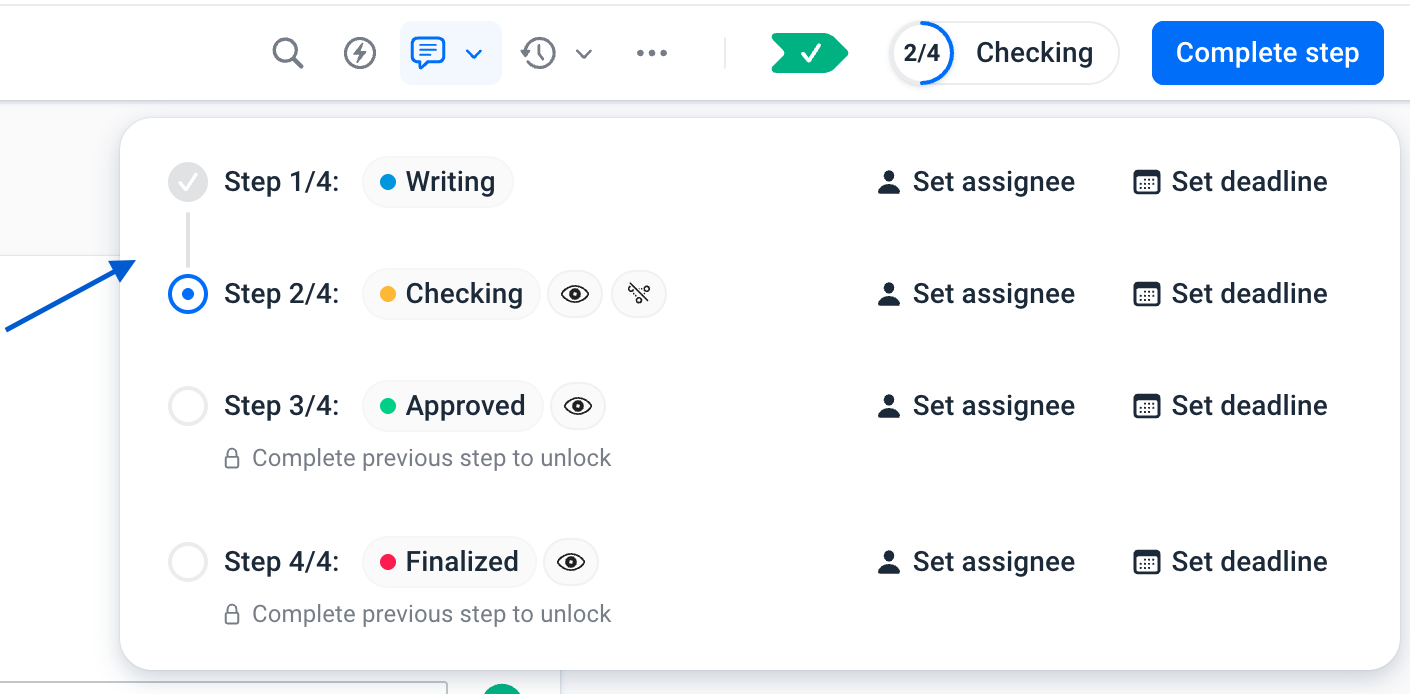Open the three-dot more options menu
Viewport: 1410px width, 694px height.
tap(652, 53)
